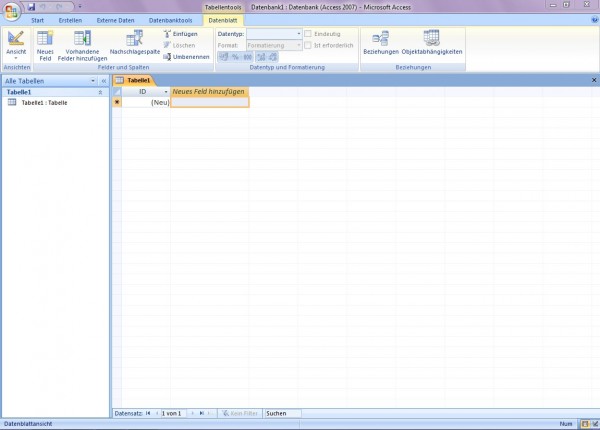Click the ID column header

click(x=142, y=92)
